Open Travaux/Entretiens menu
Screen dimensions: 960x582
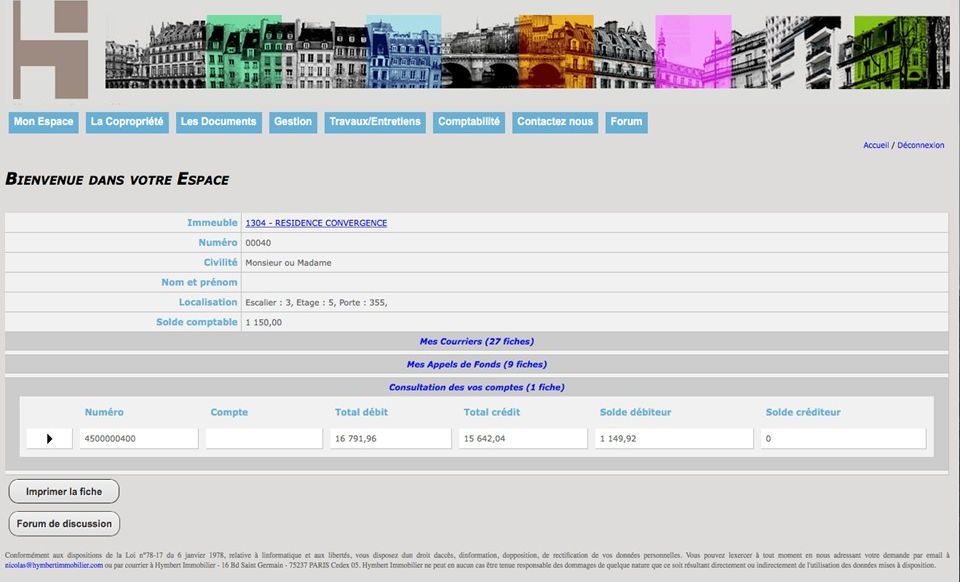click(375, 122)
